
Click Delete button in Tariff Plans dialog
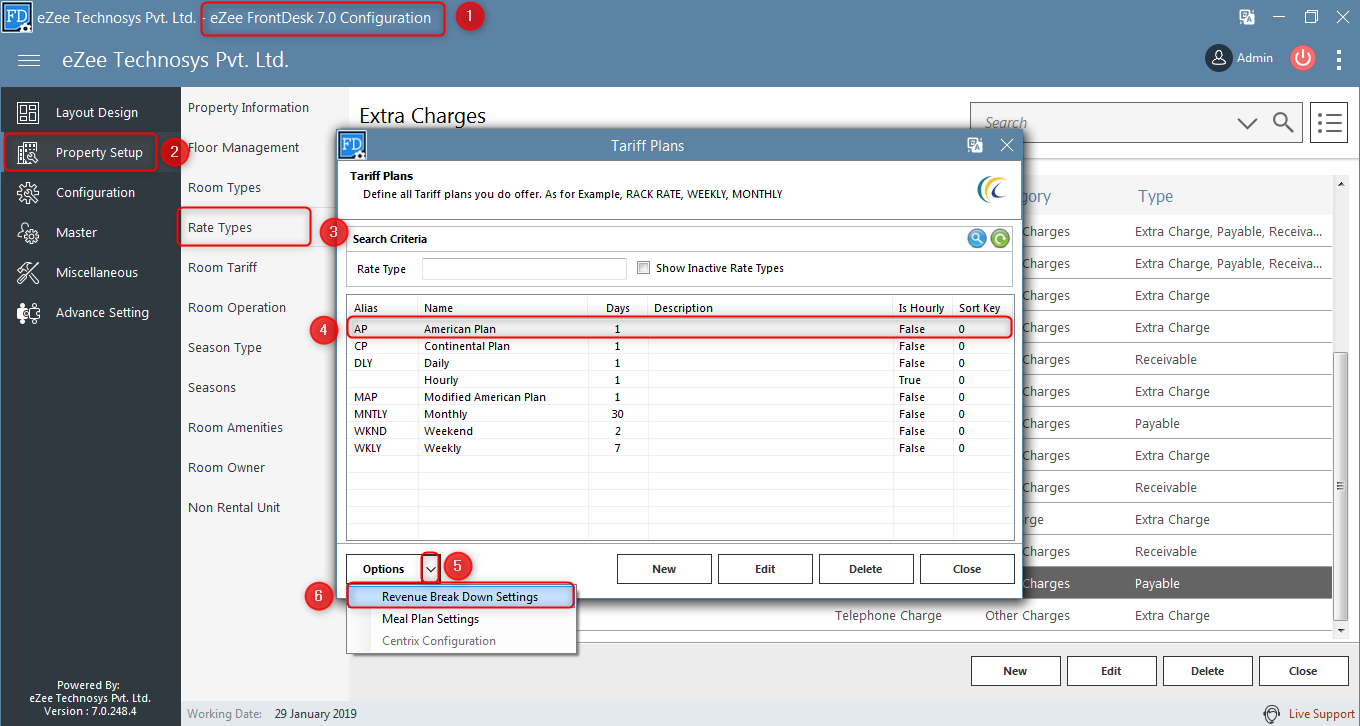(x=866, y=569)
